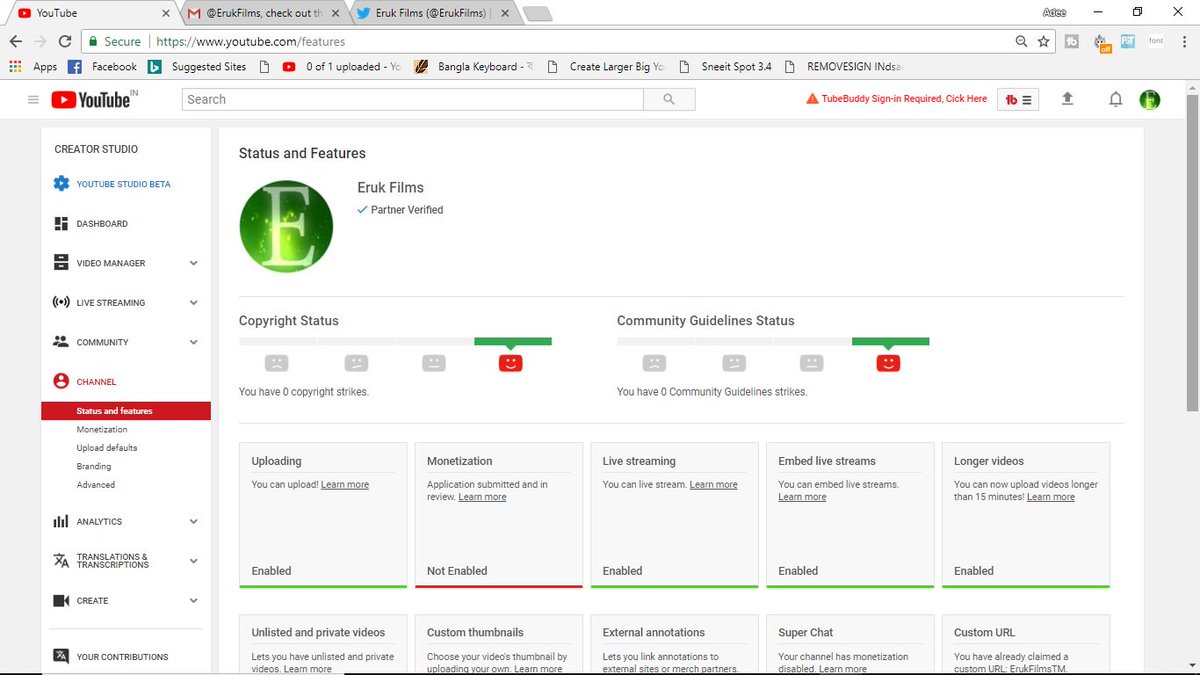Click the browser back arrow
This screenshot has height=675, width=1200.
pyautogui.click(x=15, y=41)
